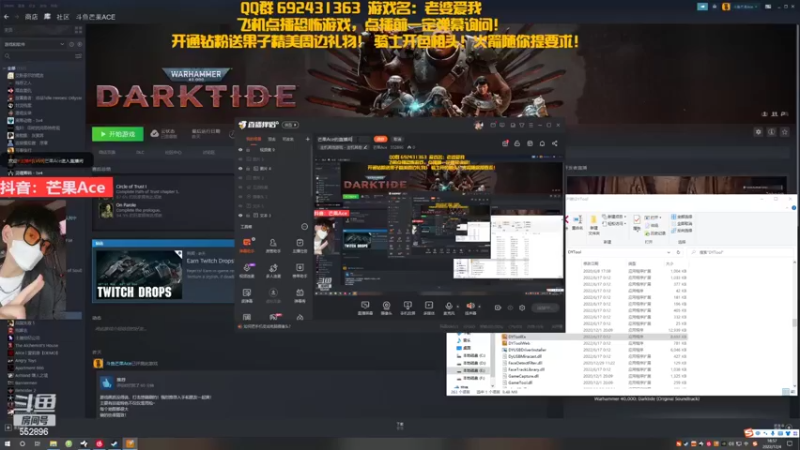The image size is (800, 450).
Task: Open Steam 社区 tab
Action: pyautogui.click(x=63, y=17)
